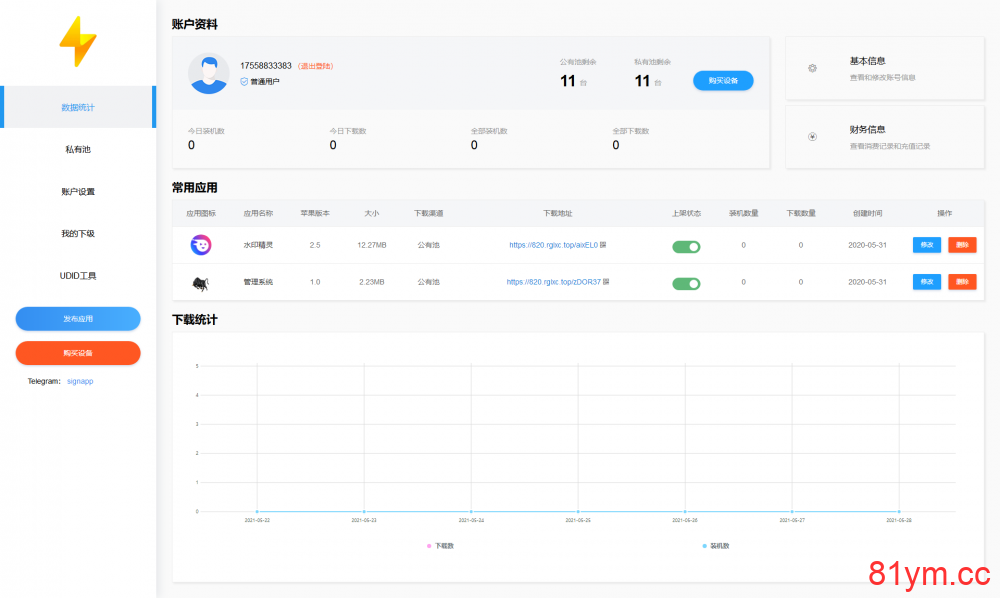This screenshot has height=598, width=1000.
Task: Open the 账户设置 sidebar menu
Action: click(x=78, y=190)
